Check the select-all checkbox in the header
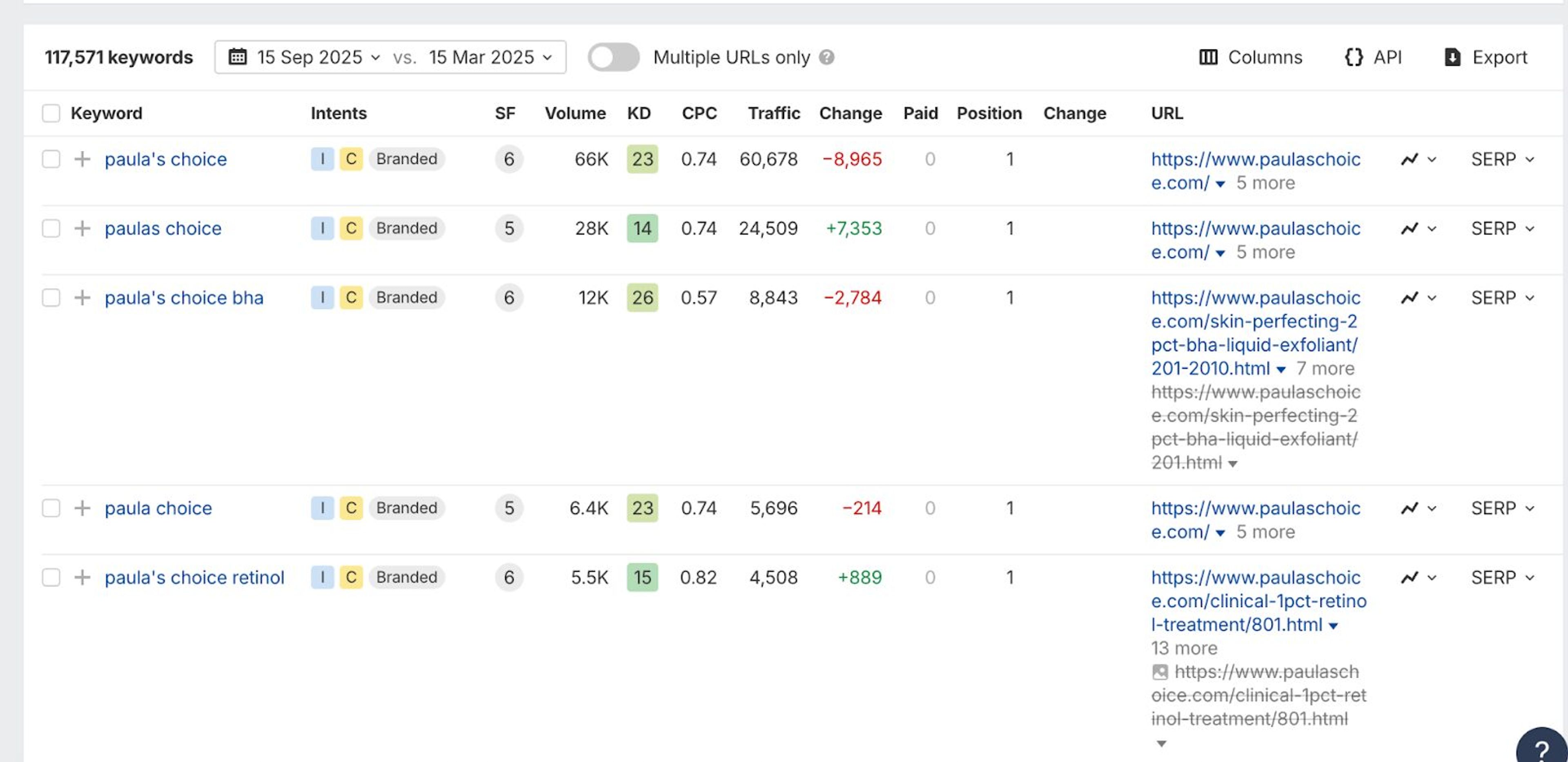 click(x=51, y=113)
